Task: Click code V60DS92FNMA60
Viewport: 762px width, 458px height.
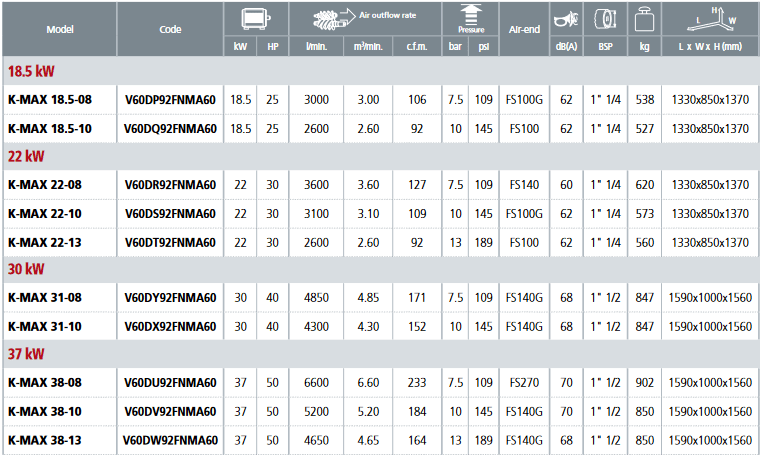Action: (170, 213)
